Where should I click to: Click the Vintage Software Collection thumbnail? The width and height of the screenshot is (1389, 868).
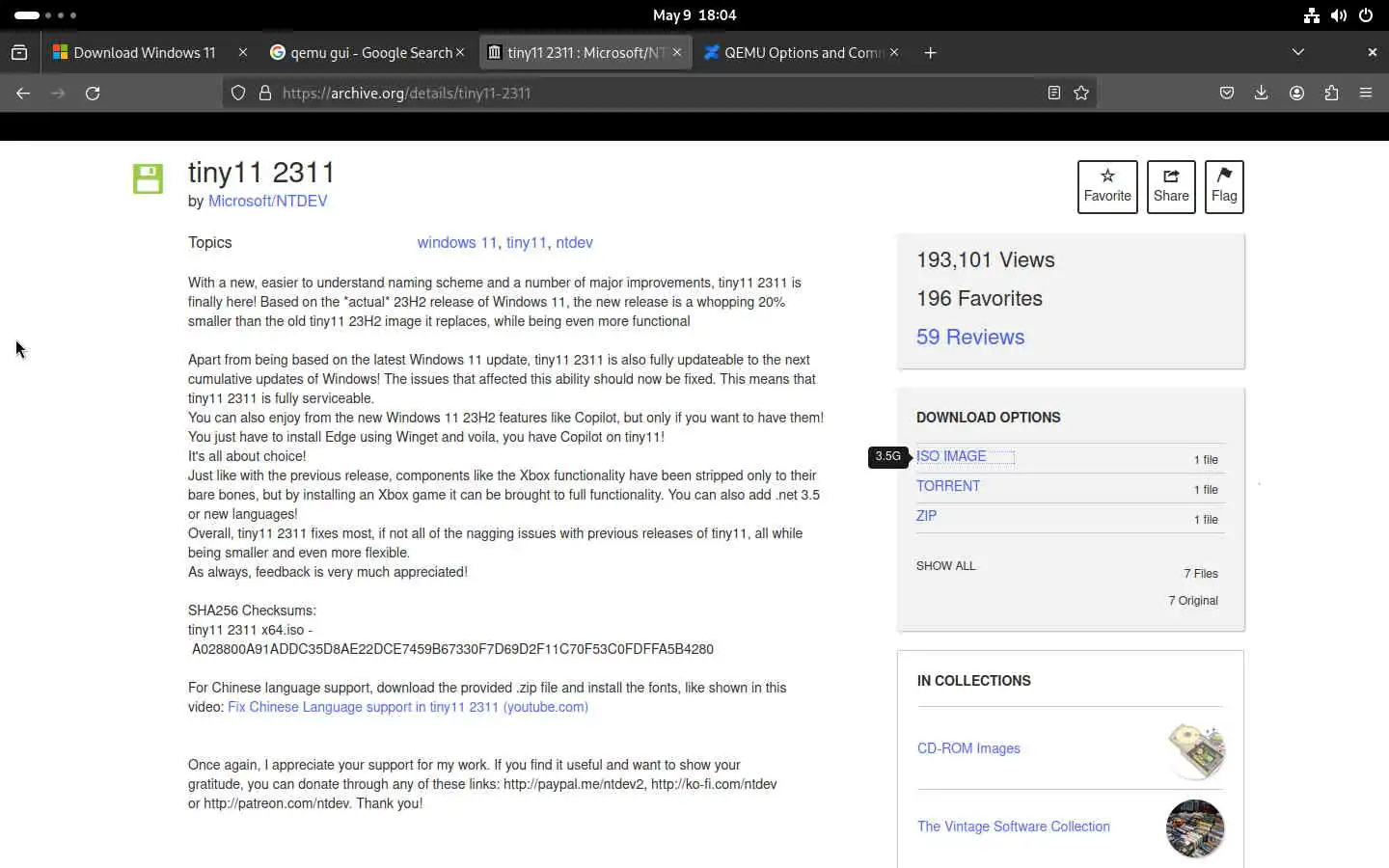pyautogui.click(x=1195, y=828)
